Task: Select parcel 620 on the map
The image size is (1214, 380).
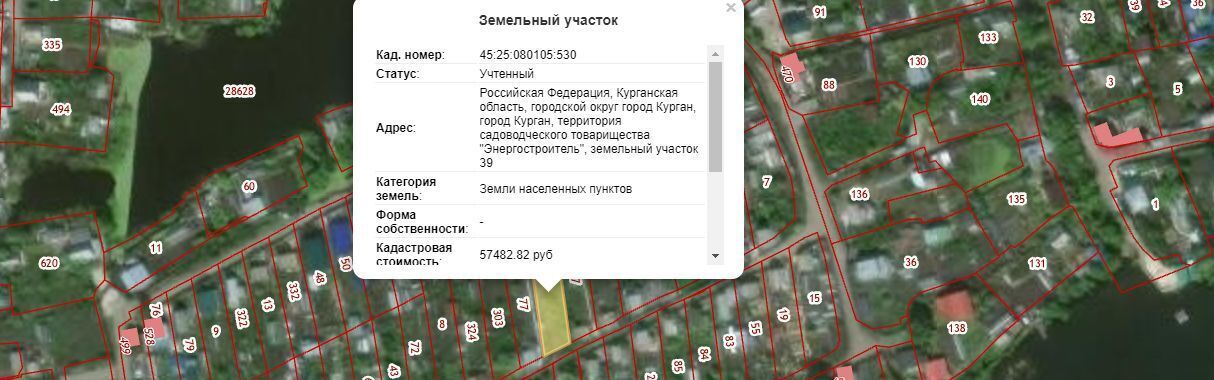Action: coord(48,264)
